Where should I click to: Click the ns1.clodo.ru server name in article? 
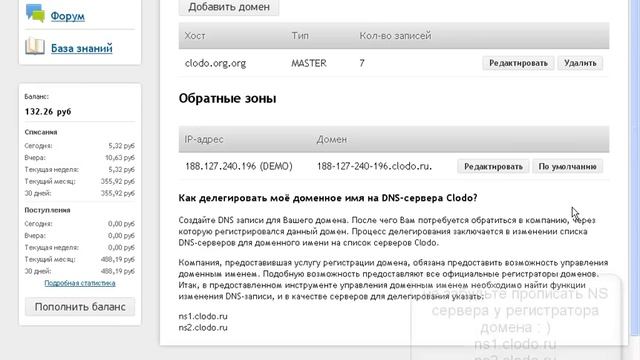(203, 316)
